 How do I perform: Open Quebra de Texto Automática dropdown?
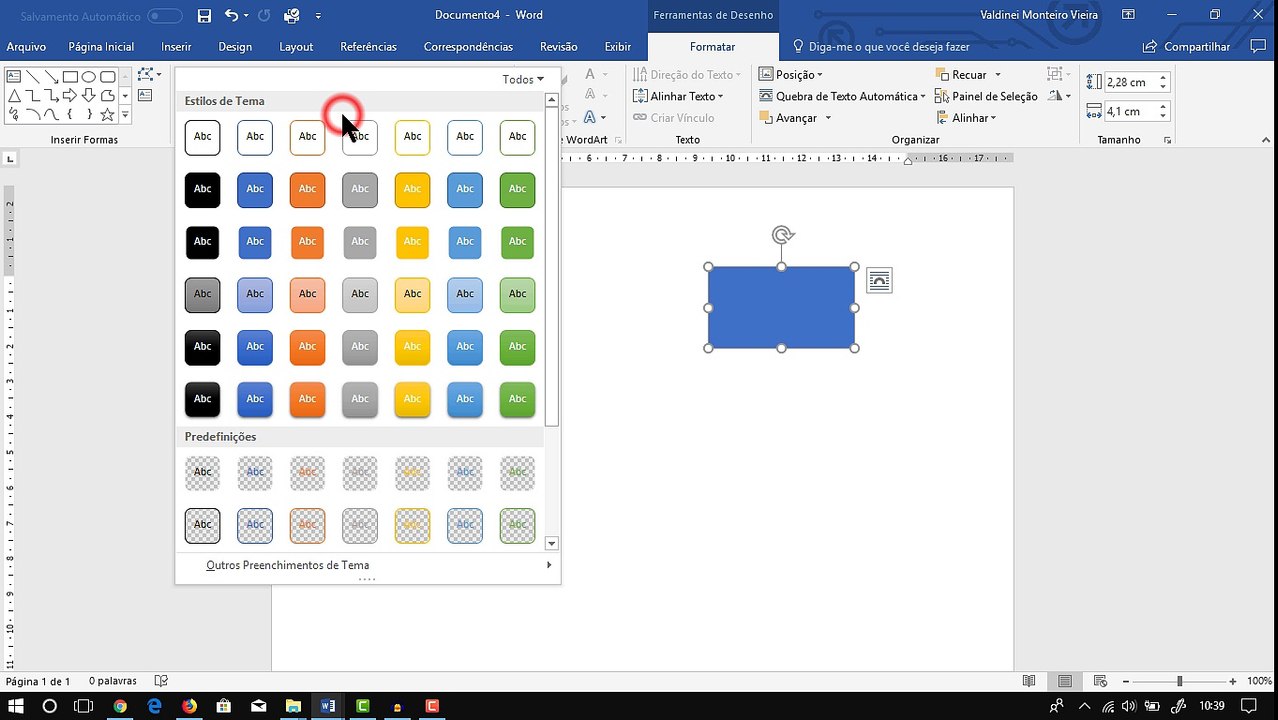842,96
